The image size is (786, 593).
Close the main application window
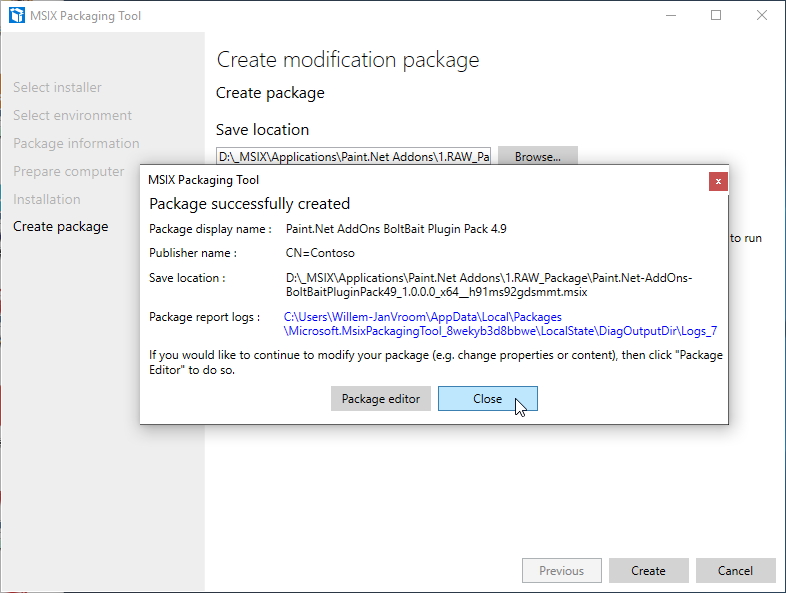[x=762, y=15]
